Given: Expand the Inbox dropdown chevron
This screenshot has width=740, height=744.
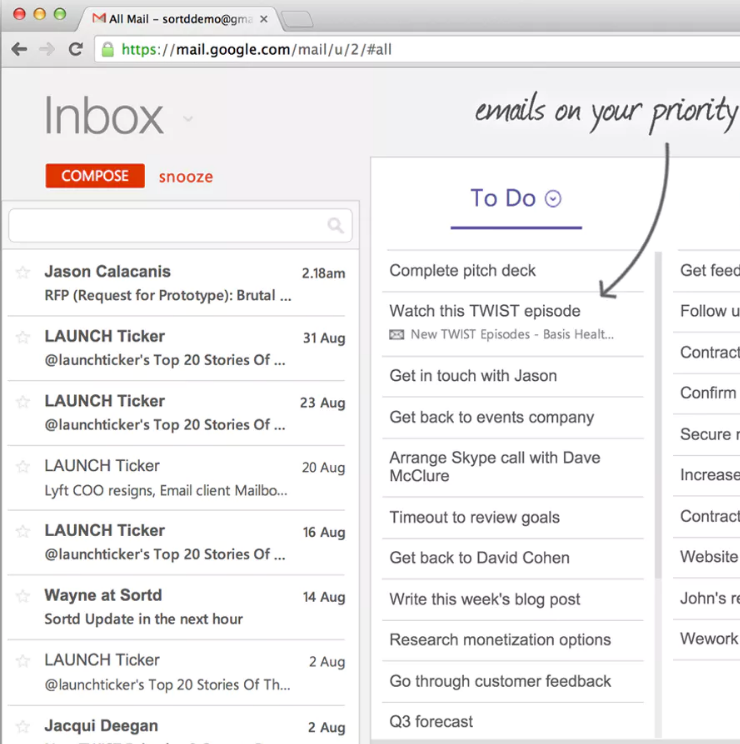Looking at the screenshot, I should click(x=188, y=119).
